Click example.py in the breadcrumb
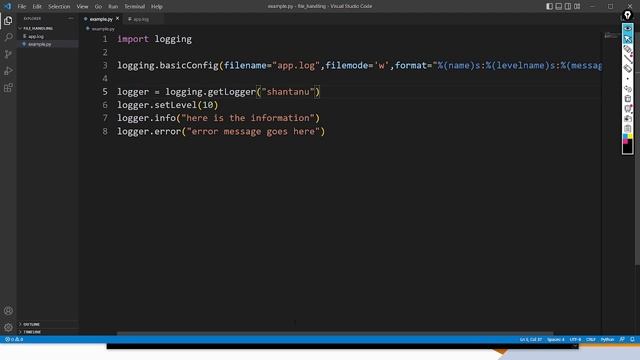Image resolution: width=640 pixels, height=360 pixels. tap(103, 29)
